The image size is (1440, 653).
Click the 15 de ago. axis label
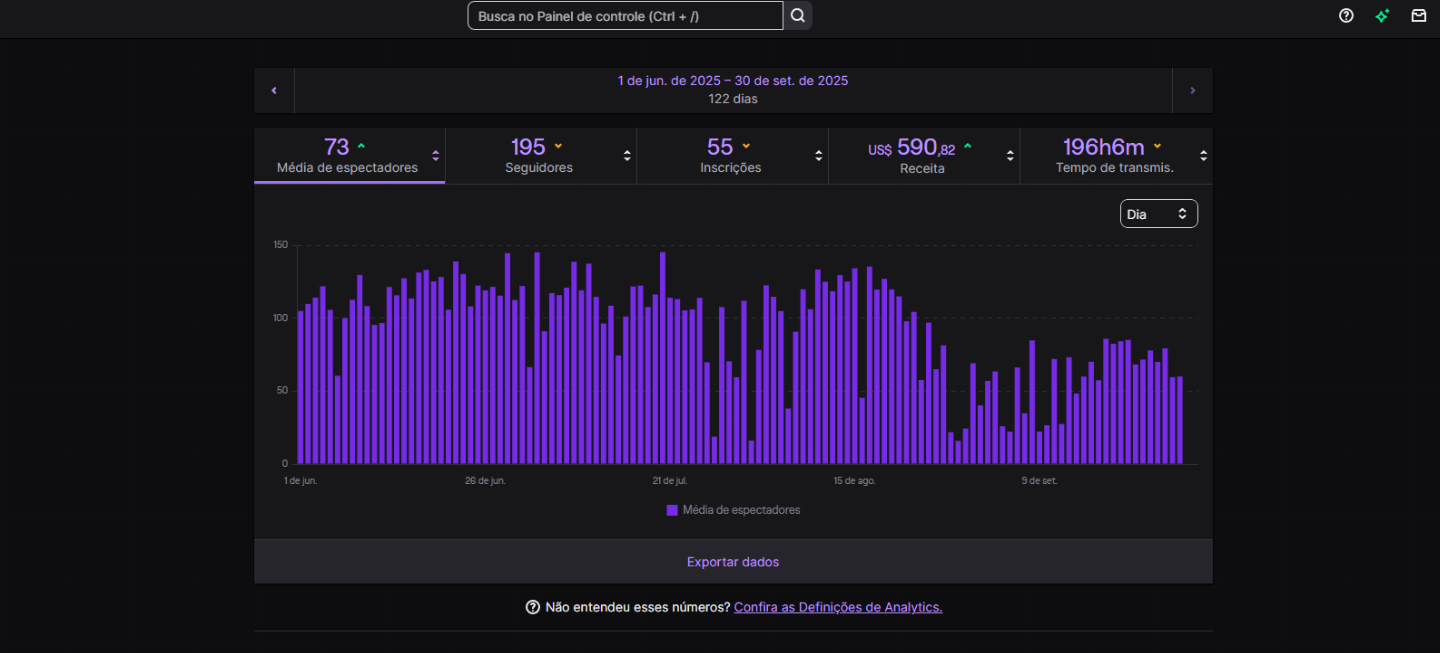coord(855,481)
